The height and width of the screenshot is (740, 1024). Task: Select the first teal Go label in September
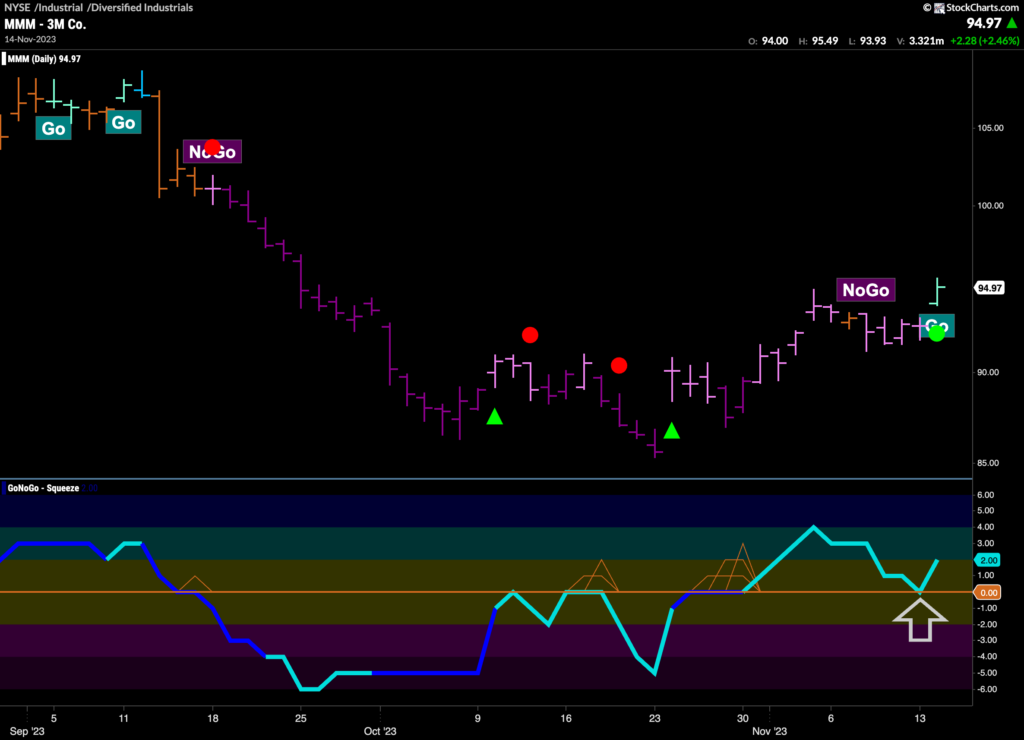53,128
